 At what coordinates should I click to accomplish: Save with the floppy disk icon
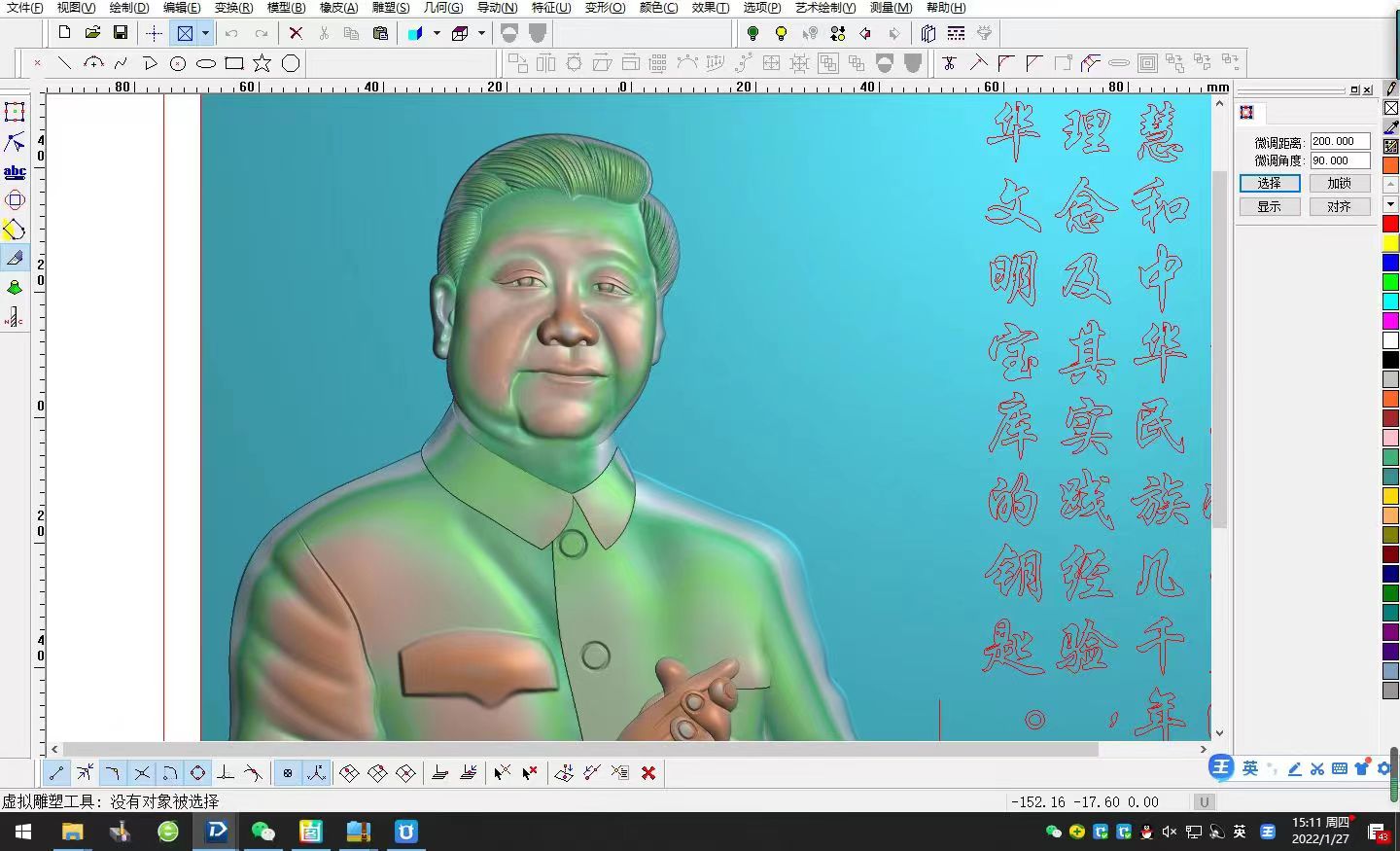point(121,33)
